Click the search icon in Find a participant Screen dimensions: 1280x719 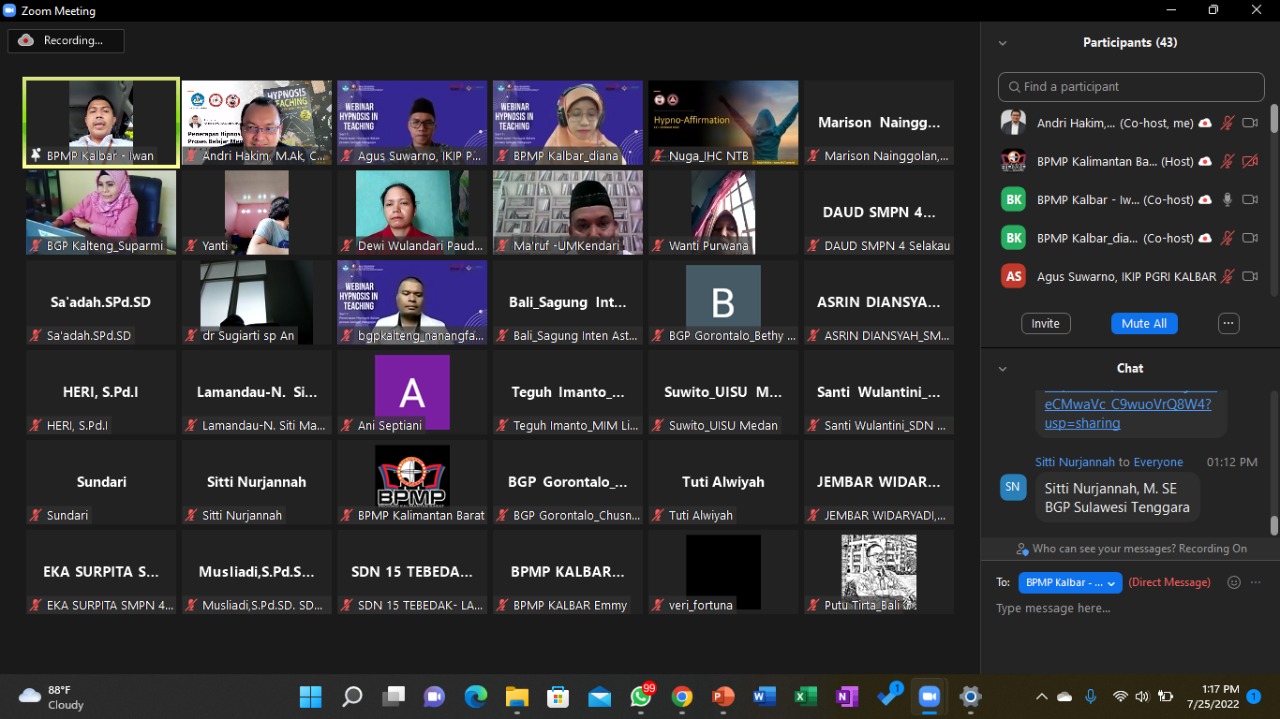pyautogui.click(x=1014, y=87)
